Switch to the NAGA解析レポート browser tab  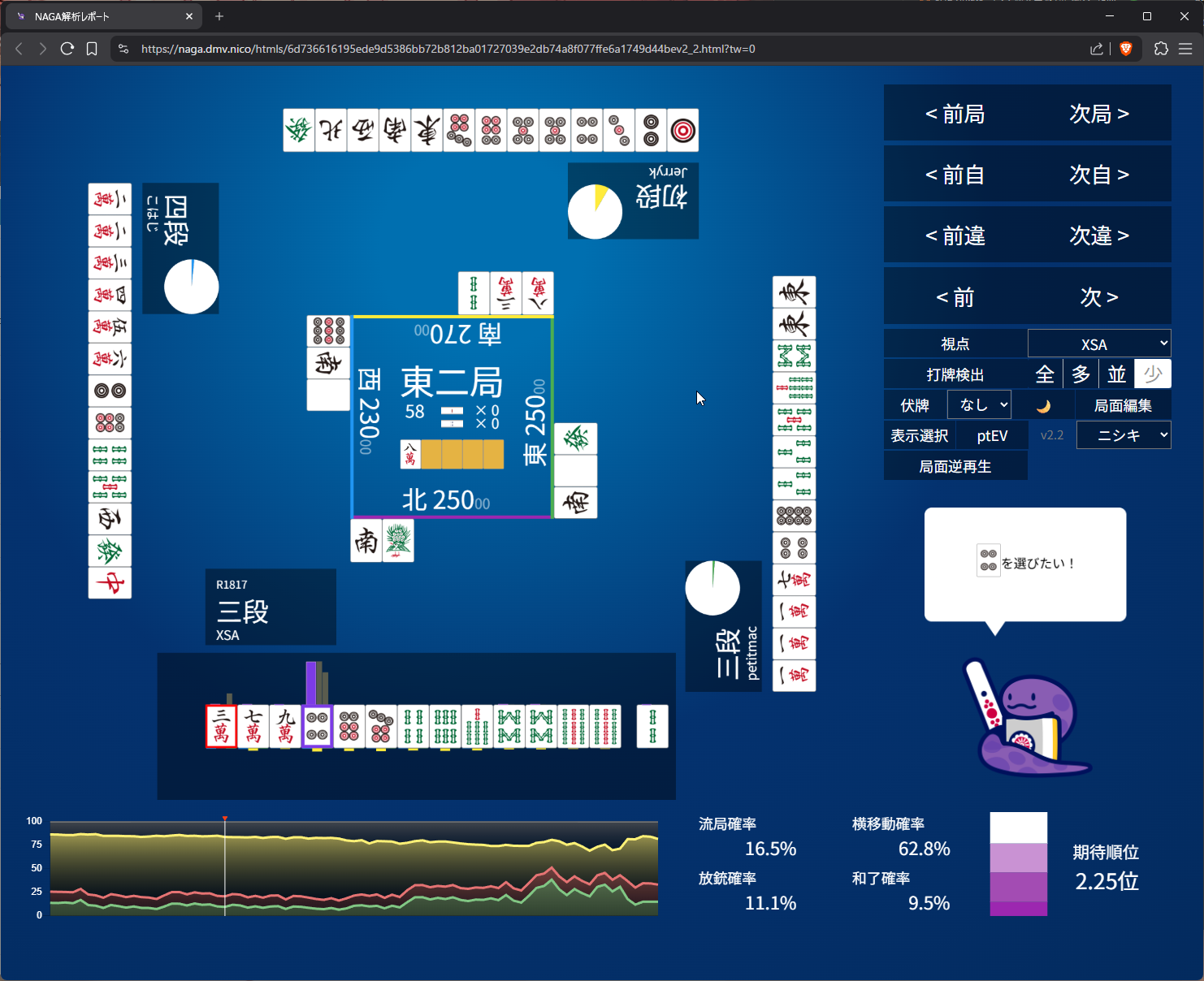[x=103, y=16]
